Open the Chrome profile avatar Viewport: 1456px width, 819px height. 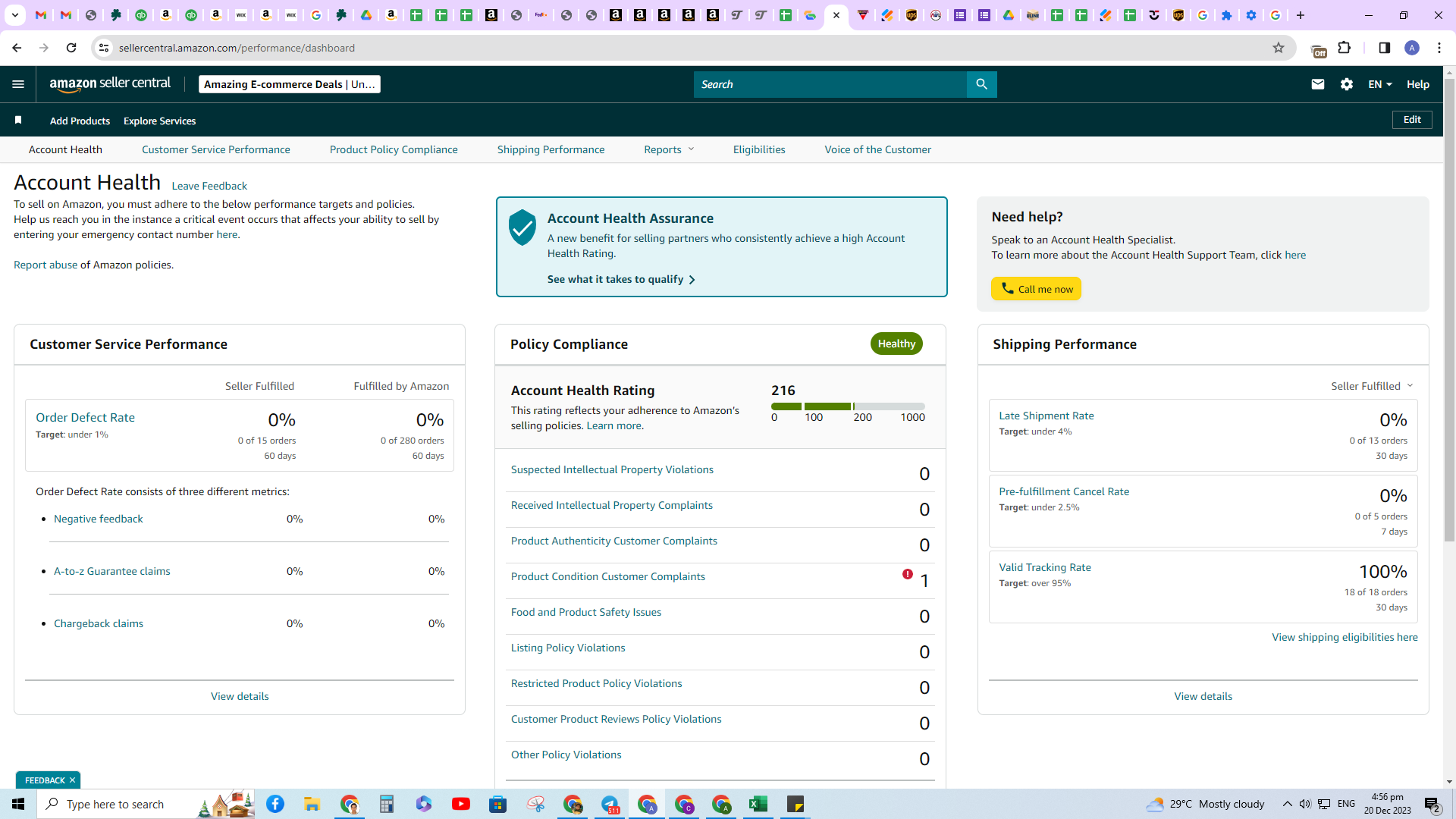(x=1412, y=48)
